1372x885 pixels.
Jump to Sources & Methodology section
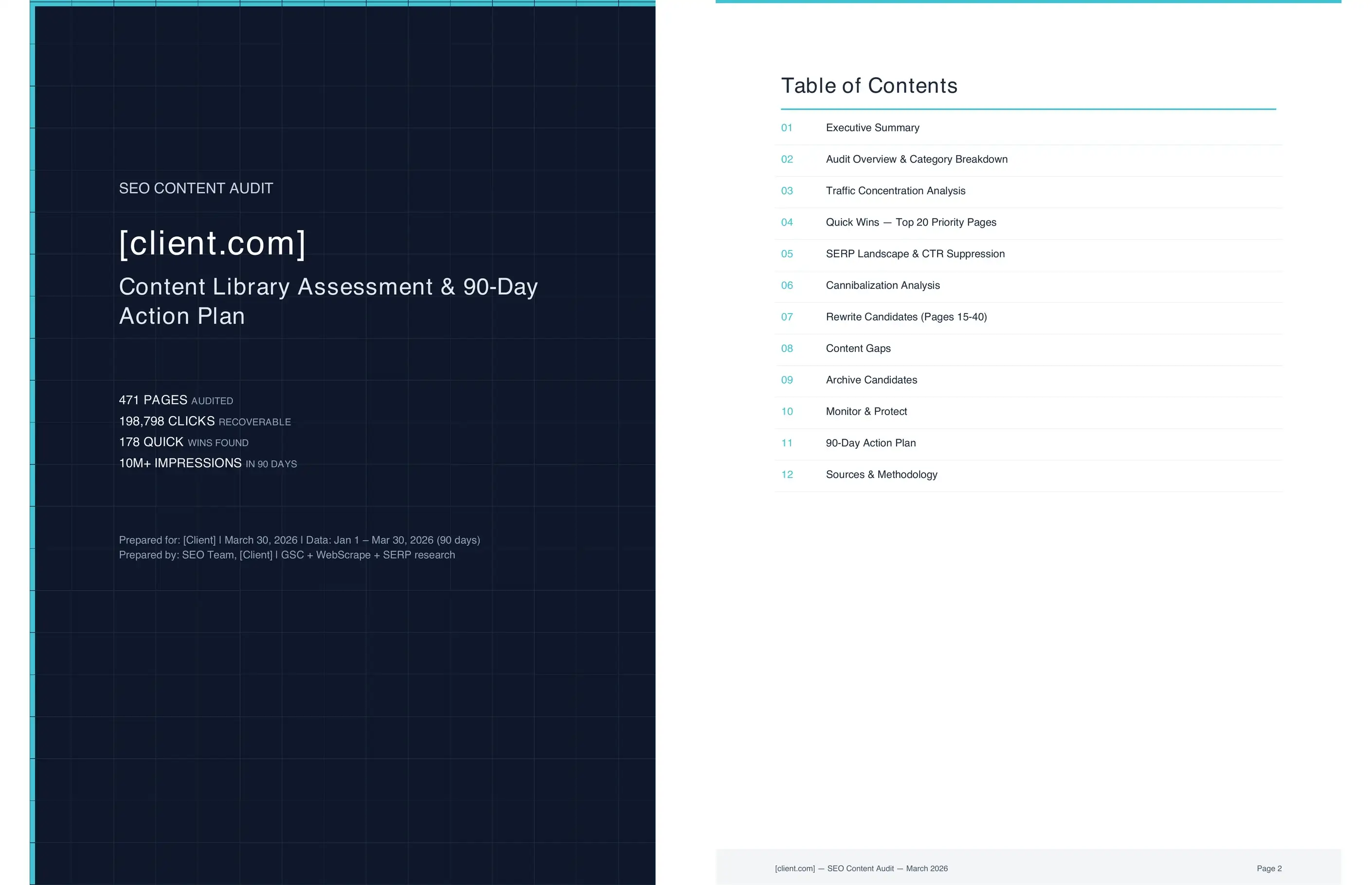point(881,475)
